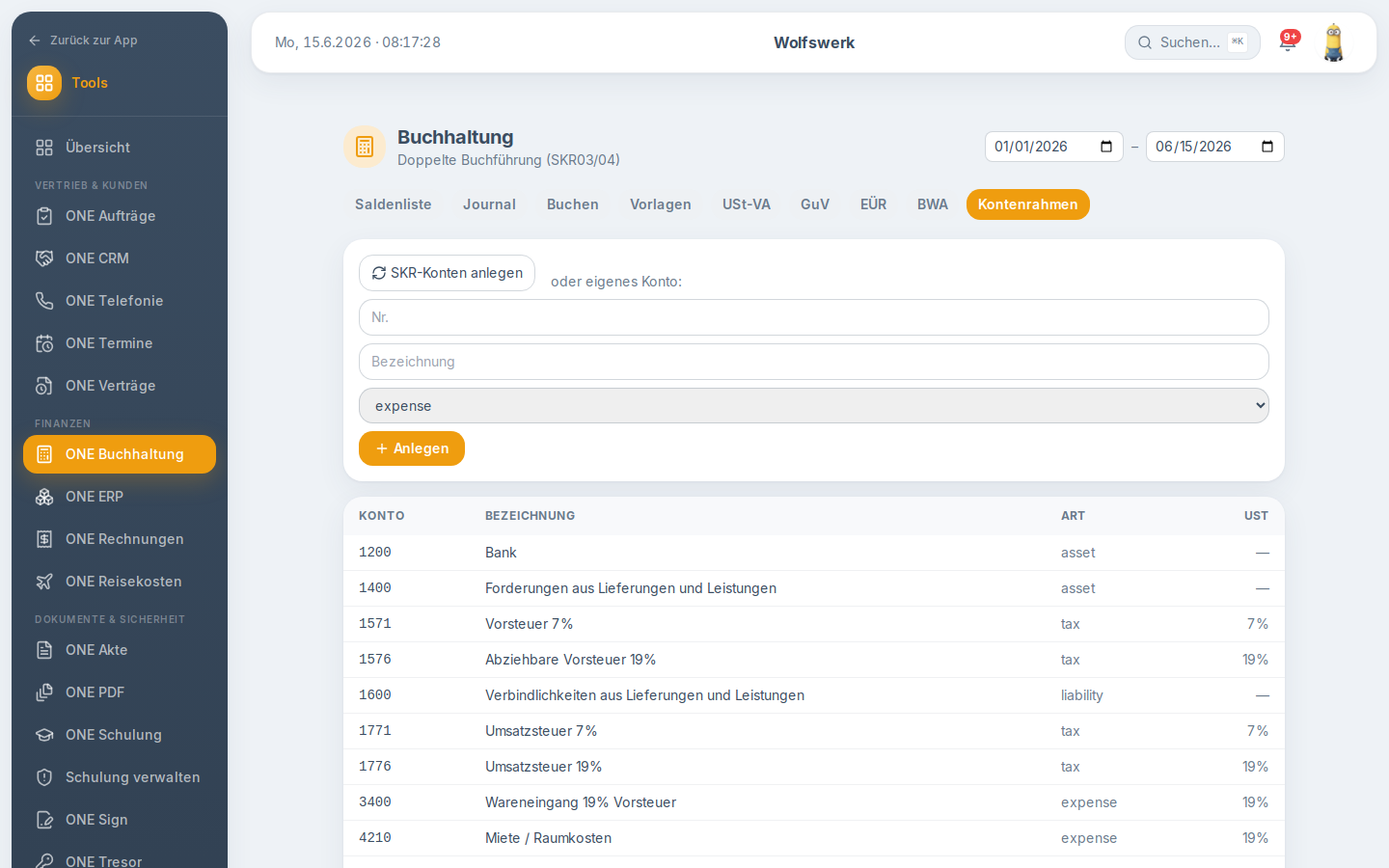Click the Buchhaltung header calculator icon
Viewport: 1389px width, 868px height.
[365, 147]
